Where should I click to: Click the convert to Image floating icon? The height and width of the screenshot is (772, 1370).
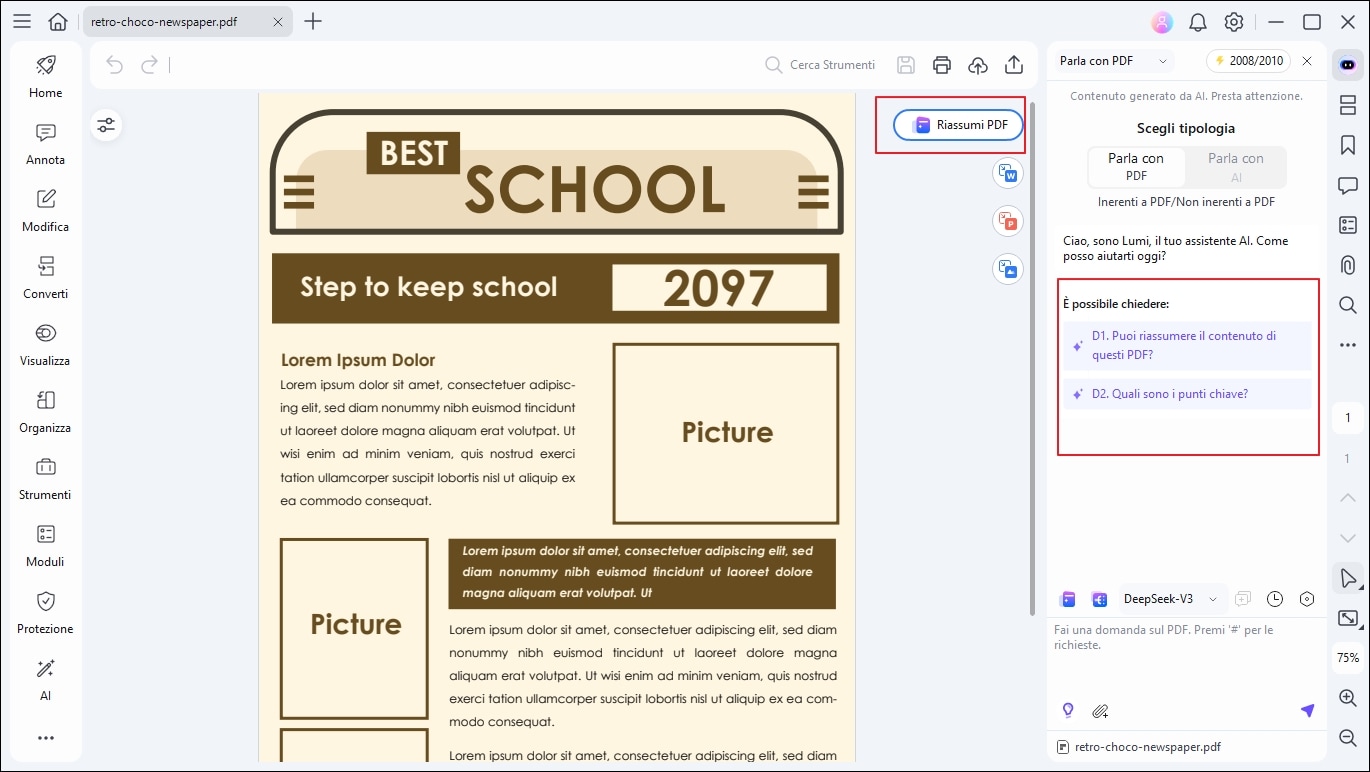(1007, 269)
